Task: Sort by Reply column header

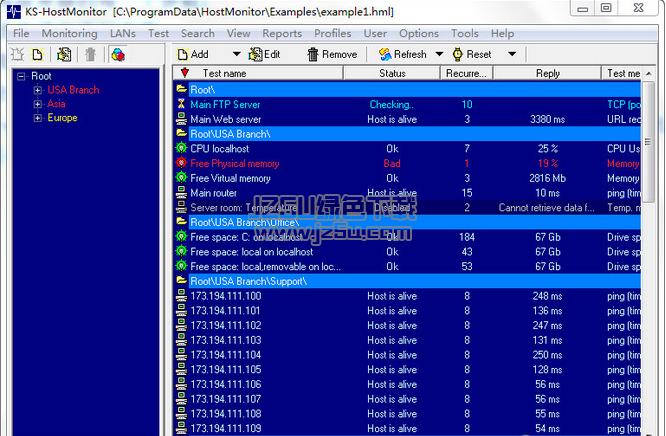Action: tap(547, 74)
